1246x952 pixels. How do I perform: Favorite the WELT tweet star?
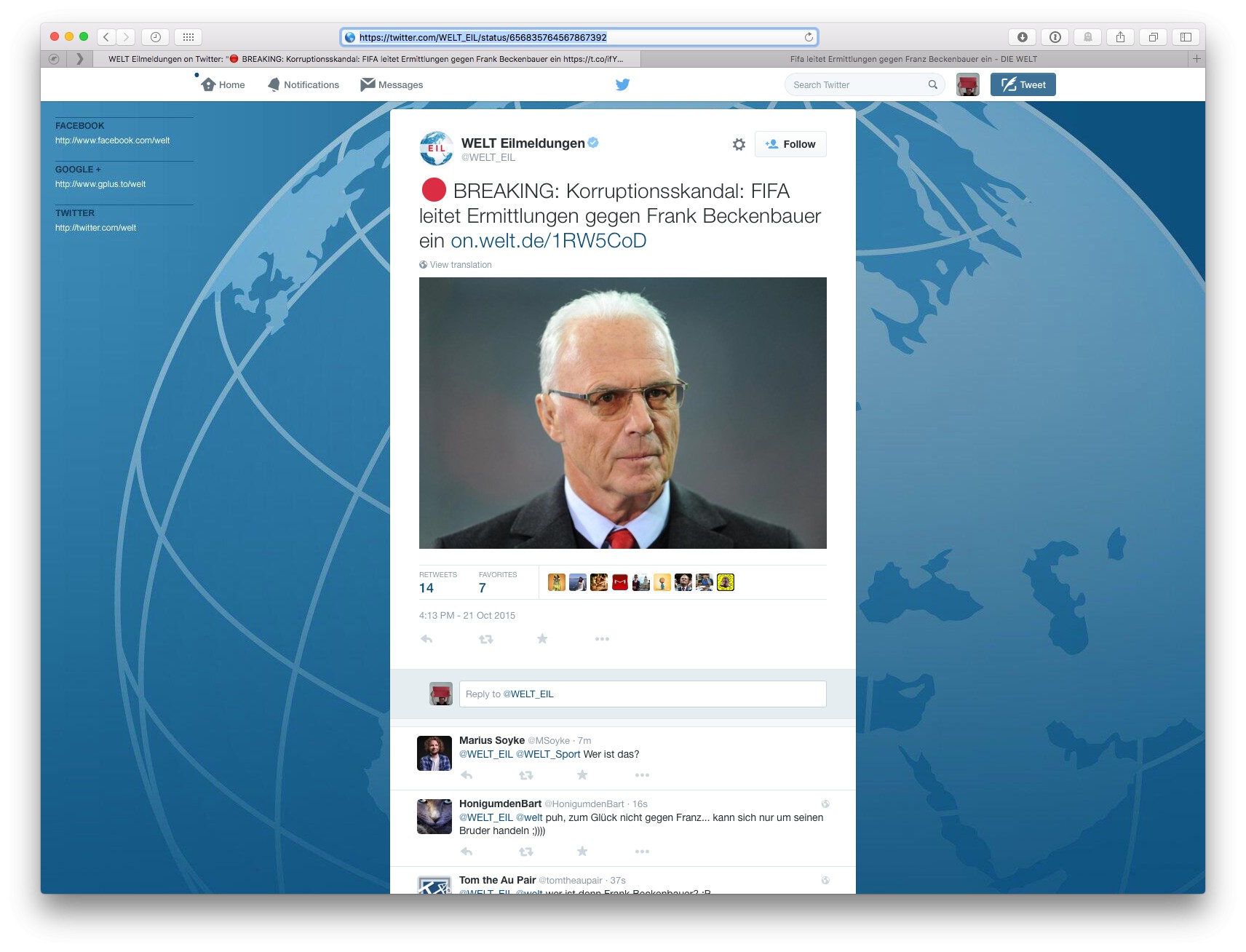point(542,638)
